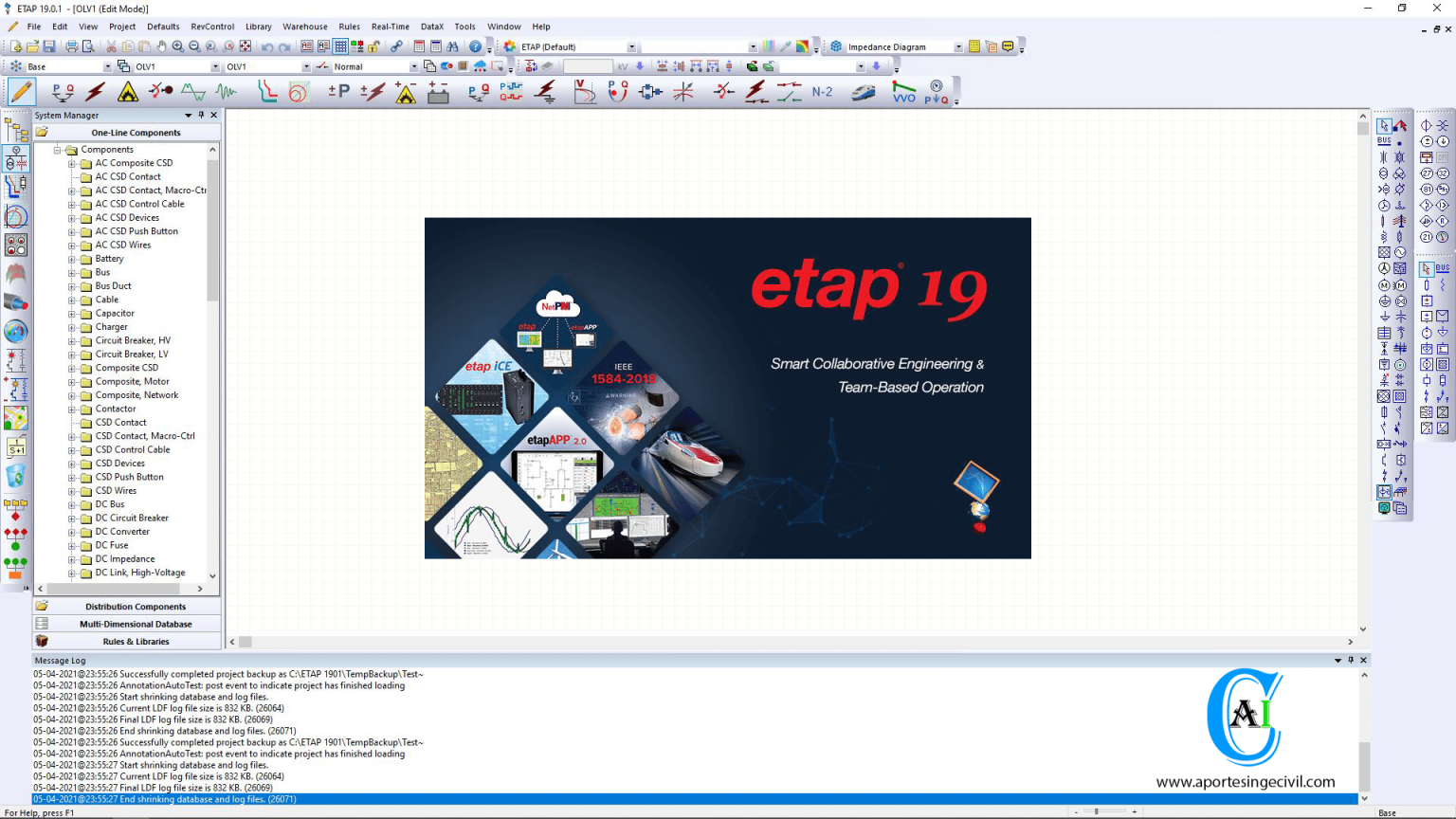Expand the Battery folder in Components tree
This screenshot has height=819, width=1456.
(x=71, y=258)
